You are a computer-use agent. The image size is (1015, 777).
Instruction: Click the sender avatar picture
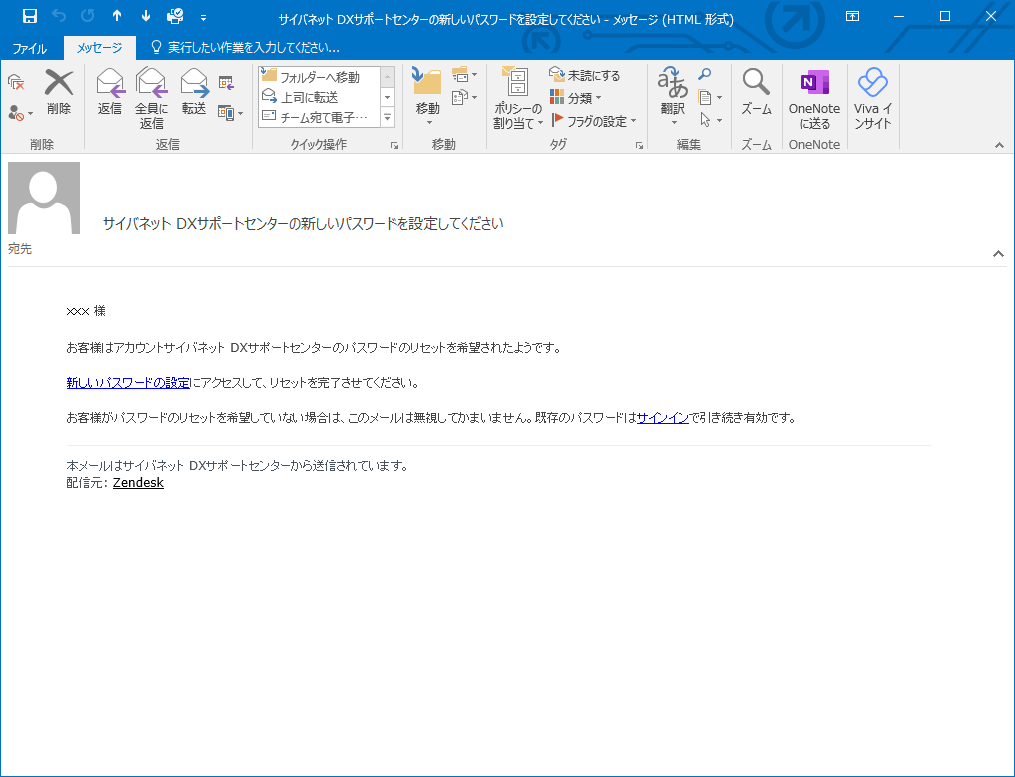coord(44,197)
